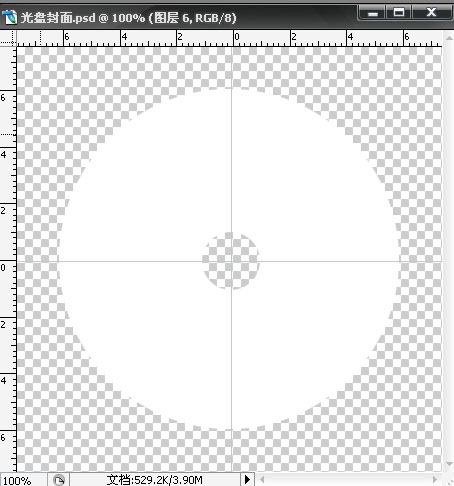Image resolution: width=454 pixels, height=486 pixels.
Task: Maximize the 光盘封面.psd document window
Action: [x=399, y=13]
